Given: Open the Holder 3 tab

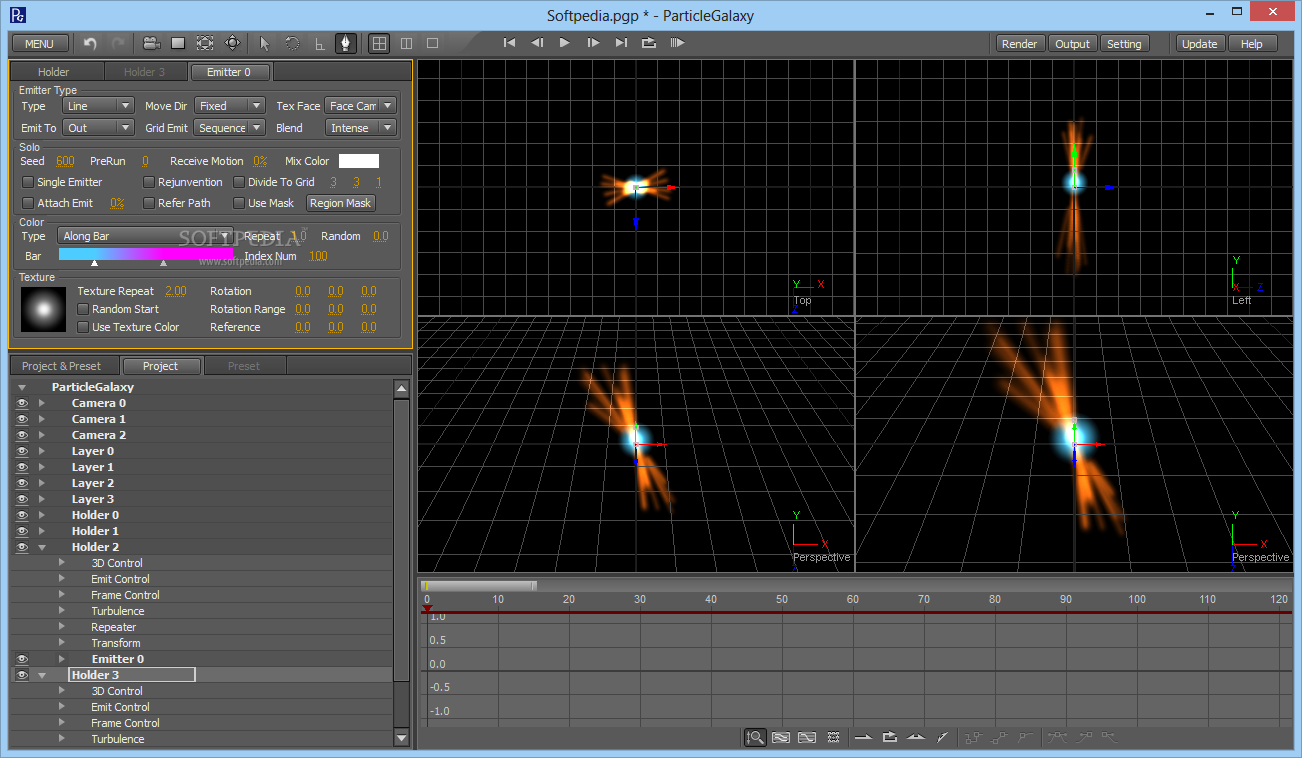Looking at the screenshot, I should [144, 72].
